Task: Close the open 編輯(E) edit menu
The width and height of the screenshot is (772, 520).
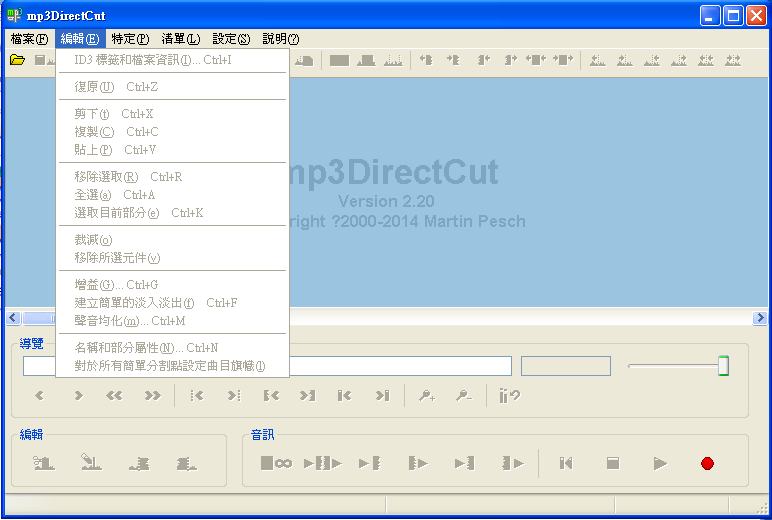Action: click(80, 39)
